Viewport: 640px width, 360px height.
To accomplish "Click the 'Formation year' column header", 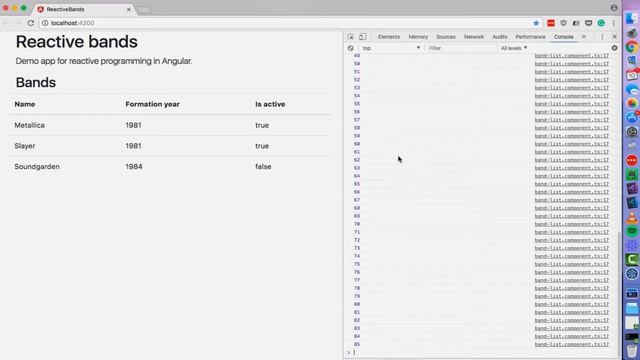I will (152, 104).
